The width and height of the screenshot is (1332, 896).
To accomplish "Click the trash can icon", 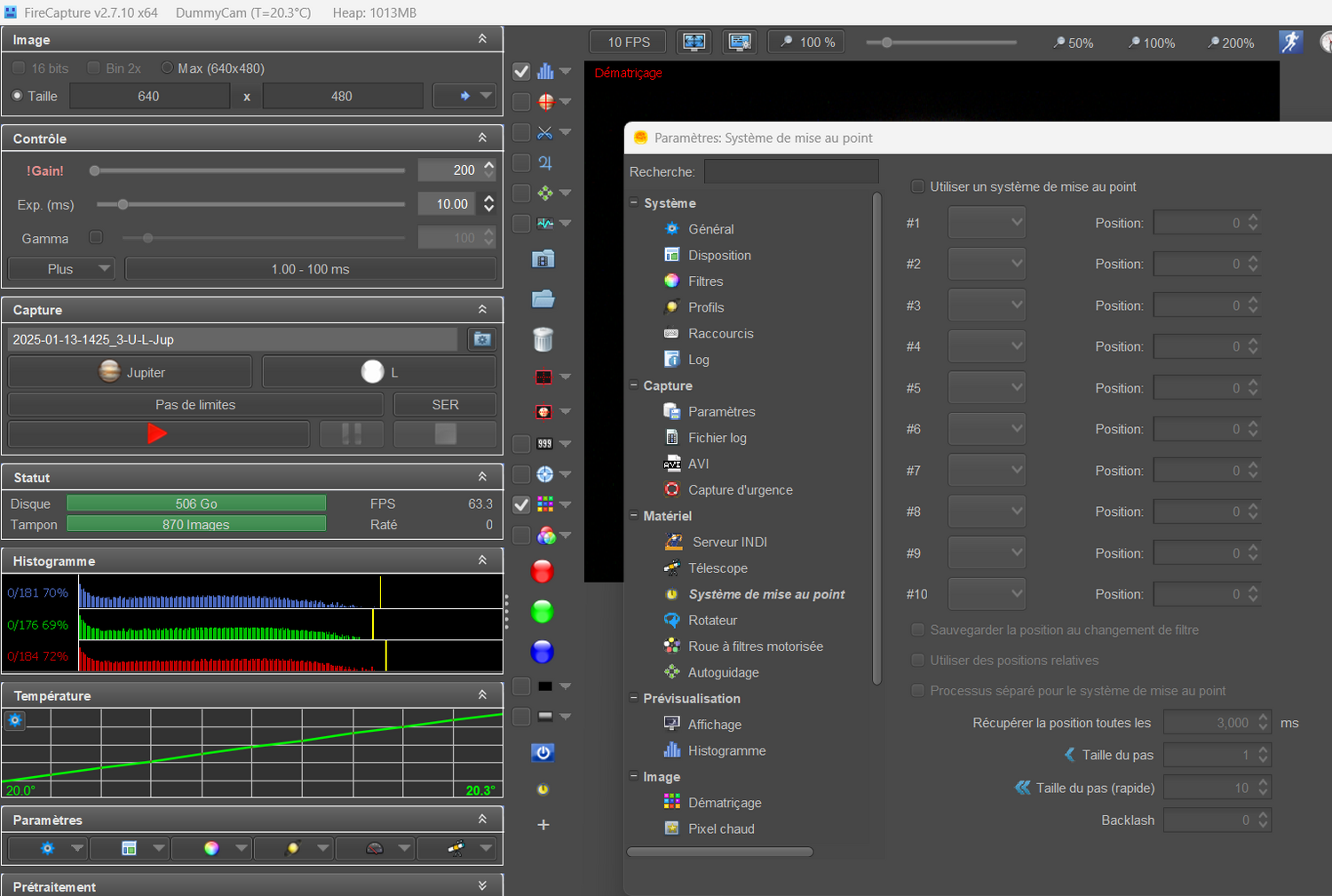I will coord(543,338).
